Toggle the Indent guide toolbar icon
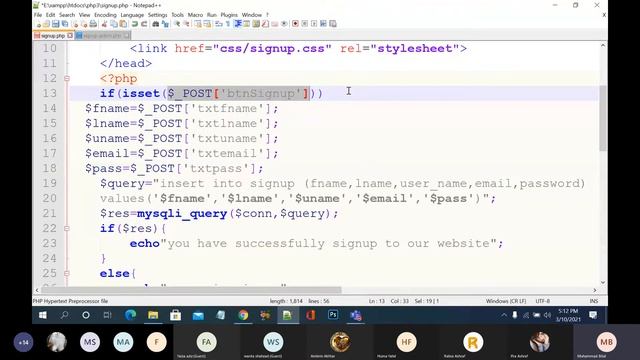640x360 pixels. coord(238,24)
